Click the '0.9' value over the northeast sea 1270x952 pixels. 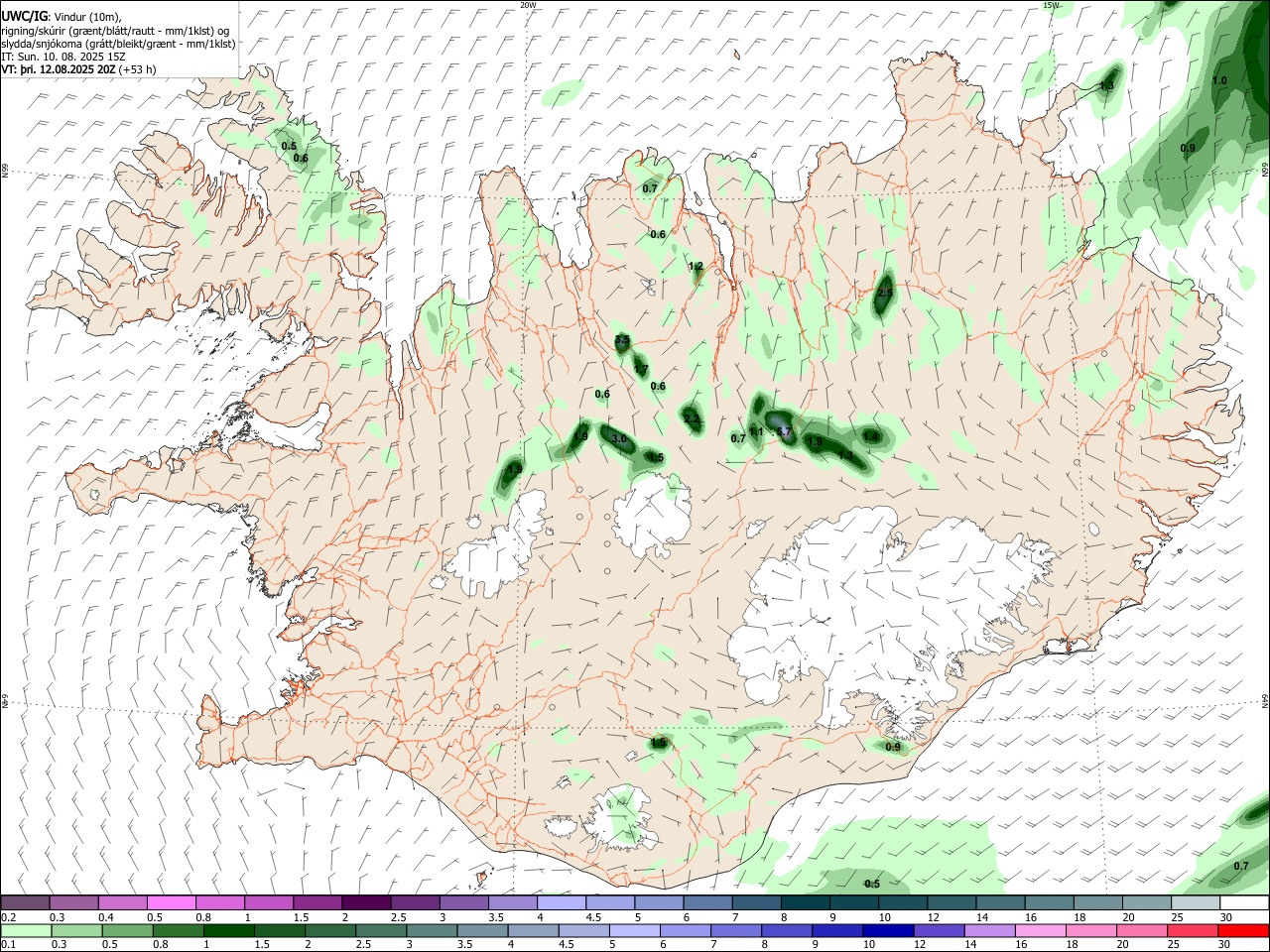(x=1188, y=148)
